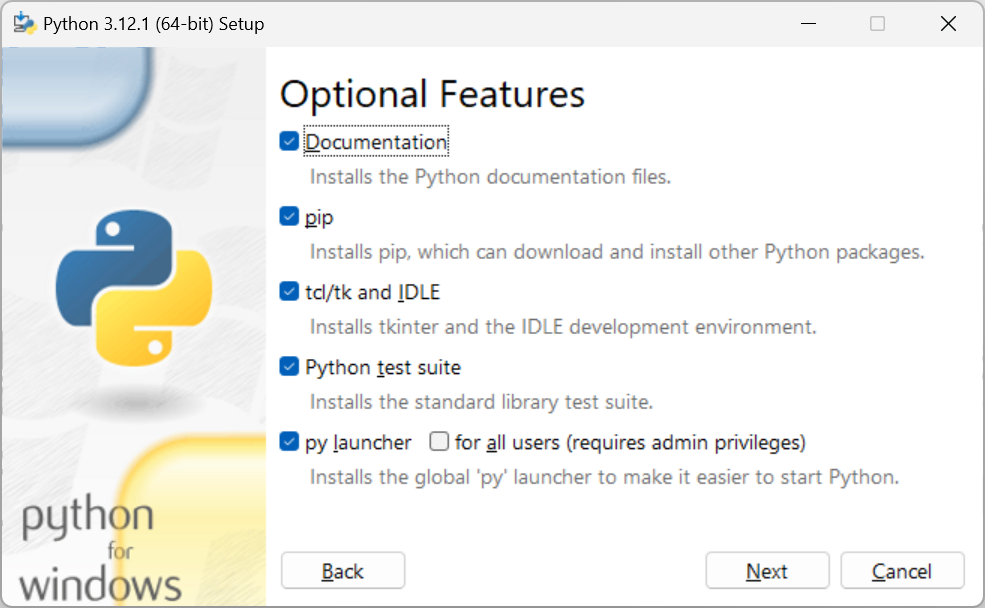This screenshot has width=985, height=608.
Task: Untick the tcl/tk and IDLE checkbox
Action: (289, 292)
